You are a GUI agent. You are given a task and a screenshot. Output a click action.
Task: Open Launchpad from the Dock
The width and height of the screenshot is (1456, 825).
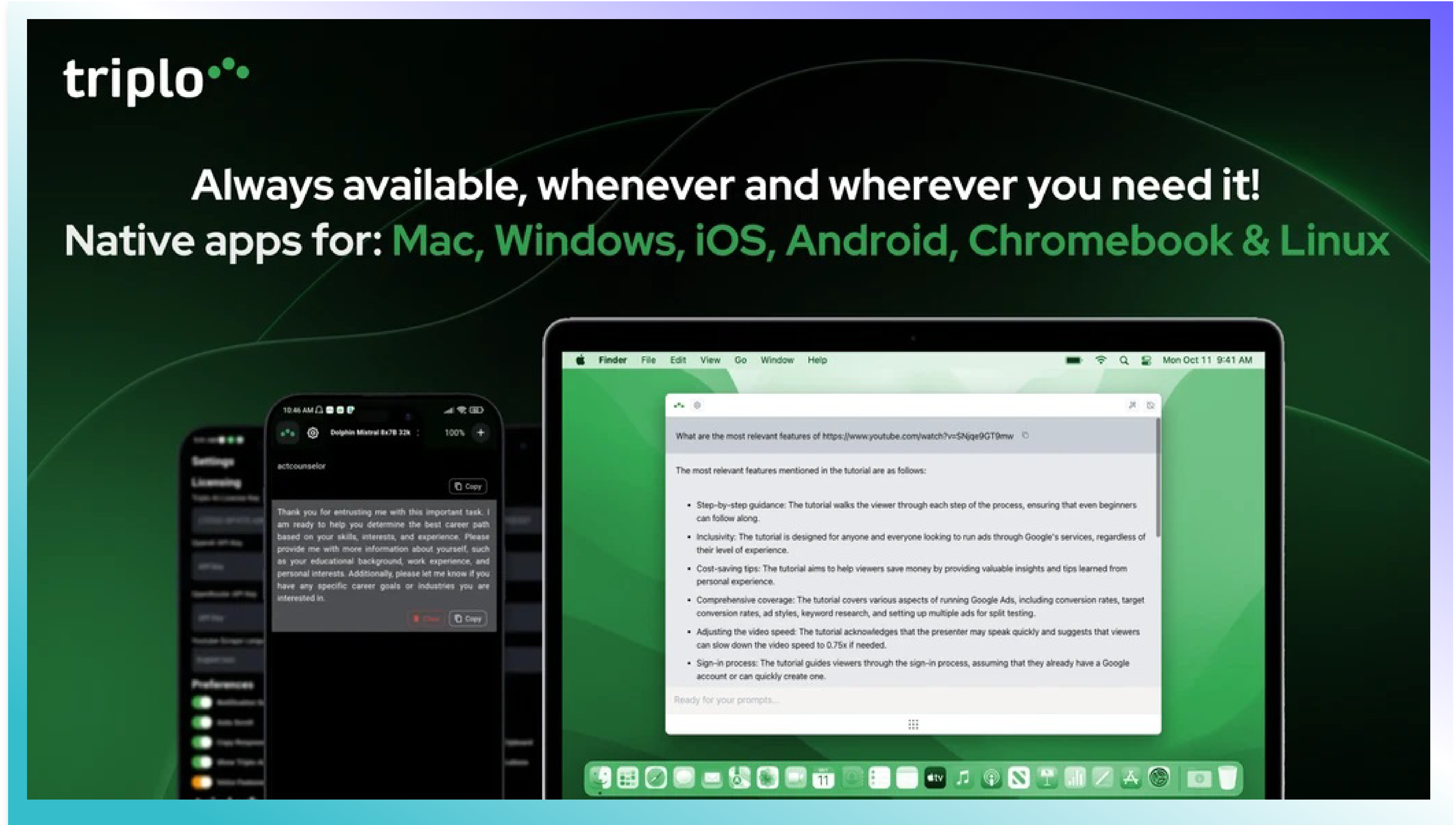(x=628, y=778)
